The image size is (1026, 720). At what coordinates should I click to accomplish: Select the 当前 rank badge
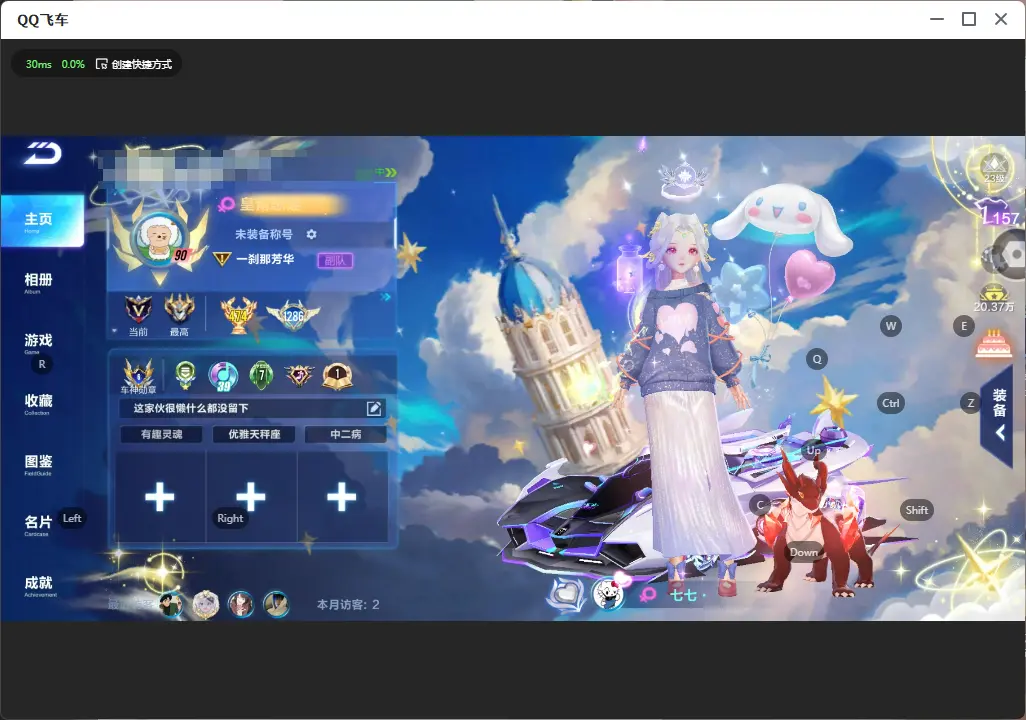(138, 314)
